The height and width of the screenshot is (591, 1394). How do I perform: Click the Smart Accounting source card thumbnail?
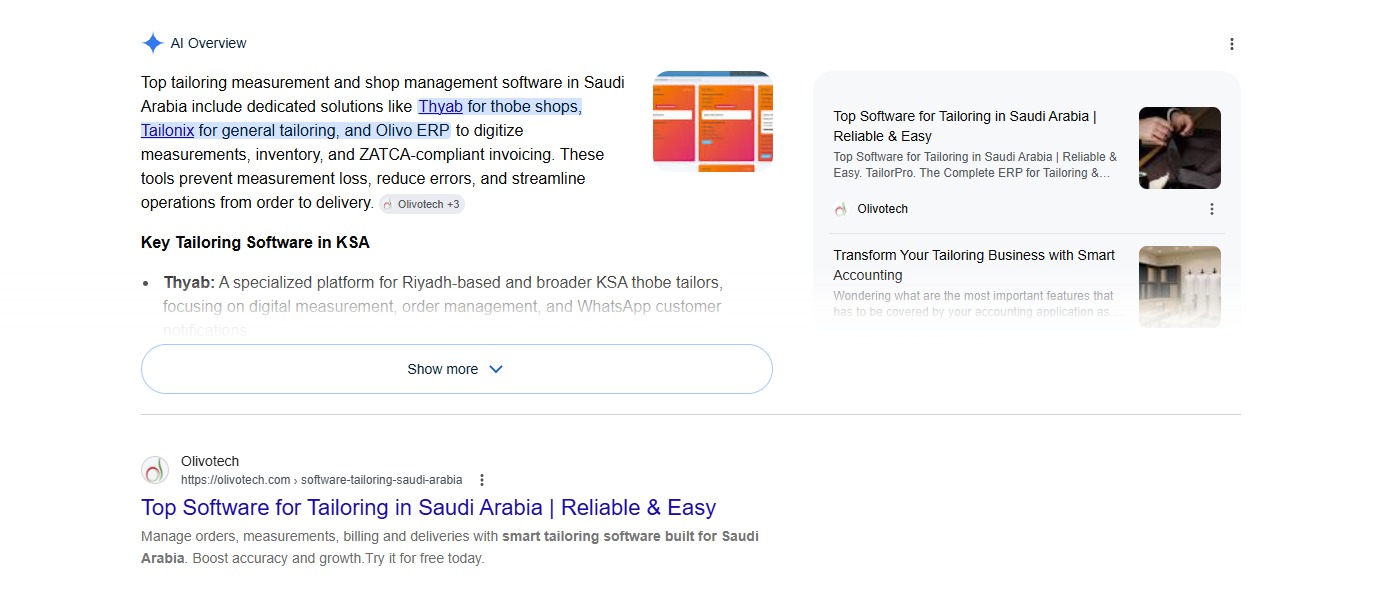[1180, 286]
